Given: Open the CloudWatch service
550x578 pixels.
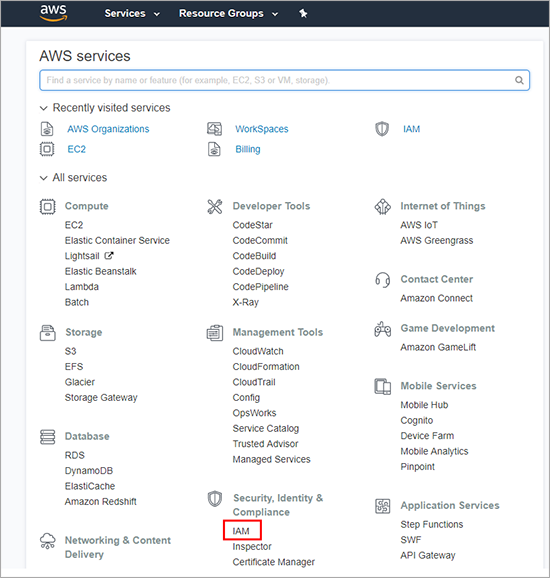Looking at the screenshot, I should (258, 351).
